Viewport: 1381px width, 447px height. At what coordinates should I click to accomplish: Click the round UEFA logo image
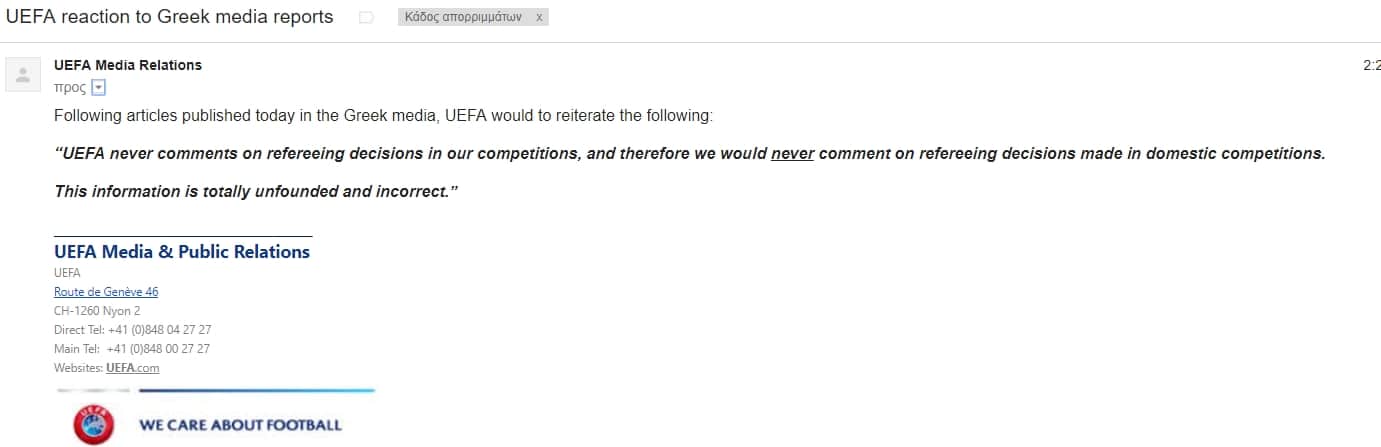click(93, 424)
